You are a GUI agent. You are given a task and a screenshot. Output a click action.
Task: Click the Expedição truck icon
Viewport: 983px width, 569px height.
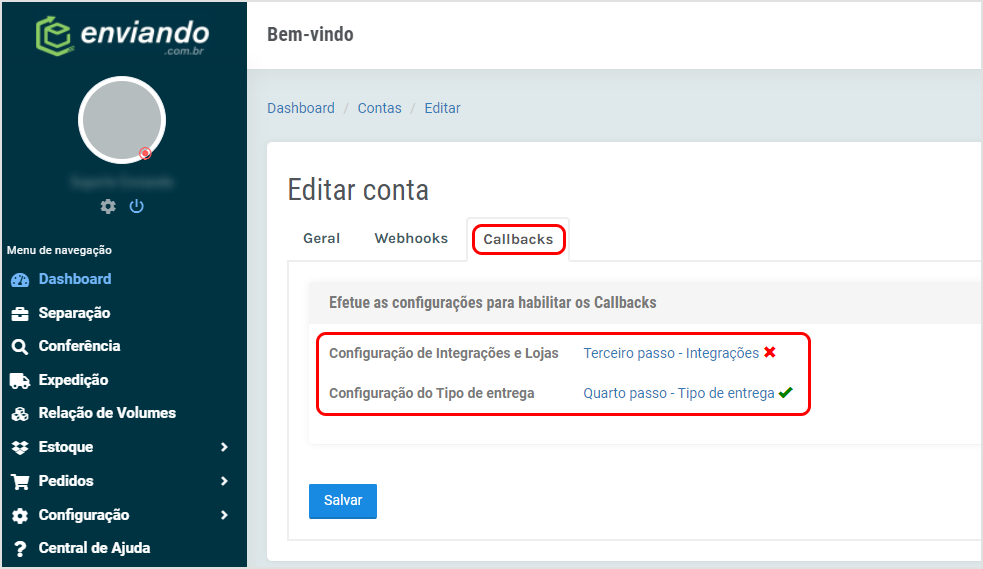[20, 380]
